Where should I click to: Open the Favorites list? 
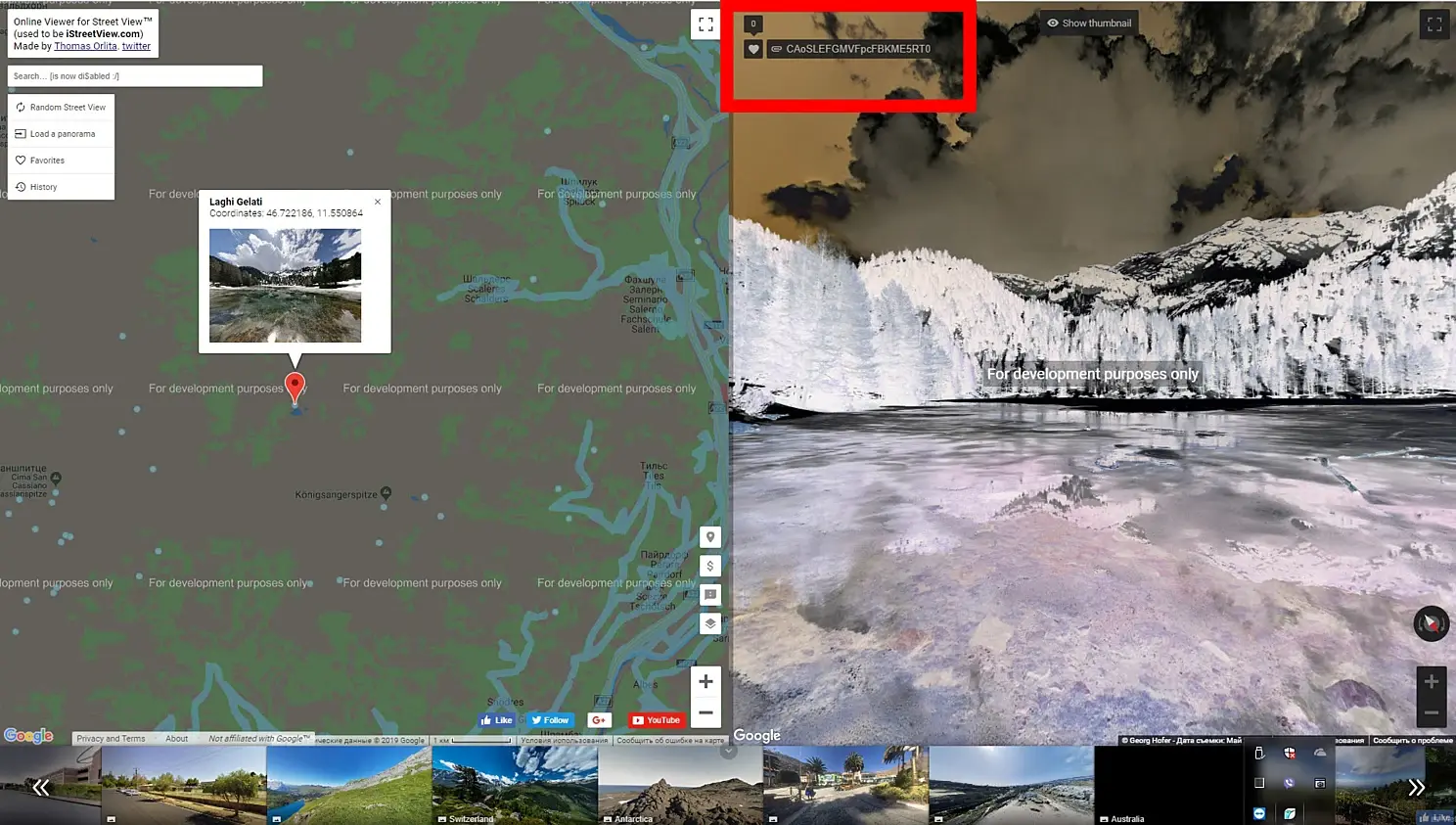point(61,160)
